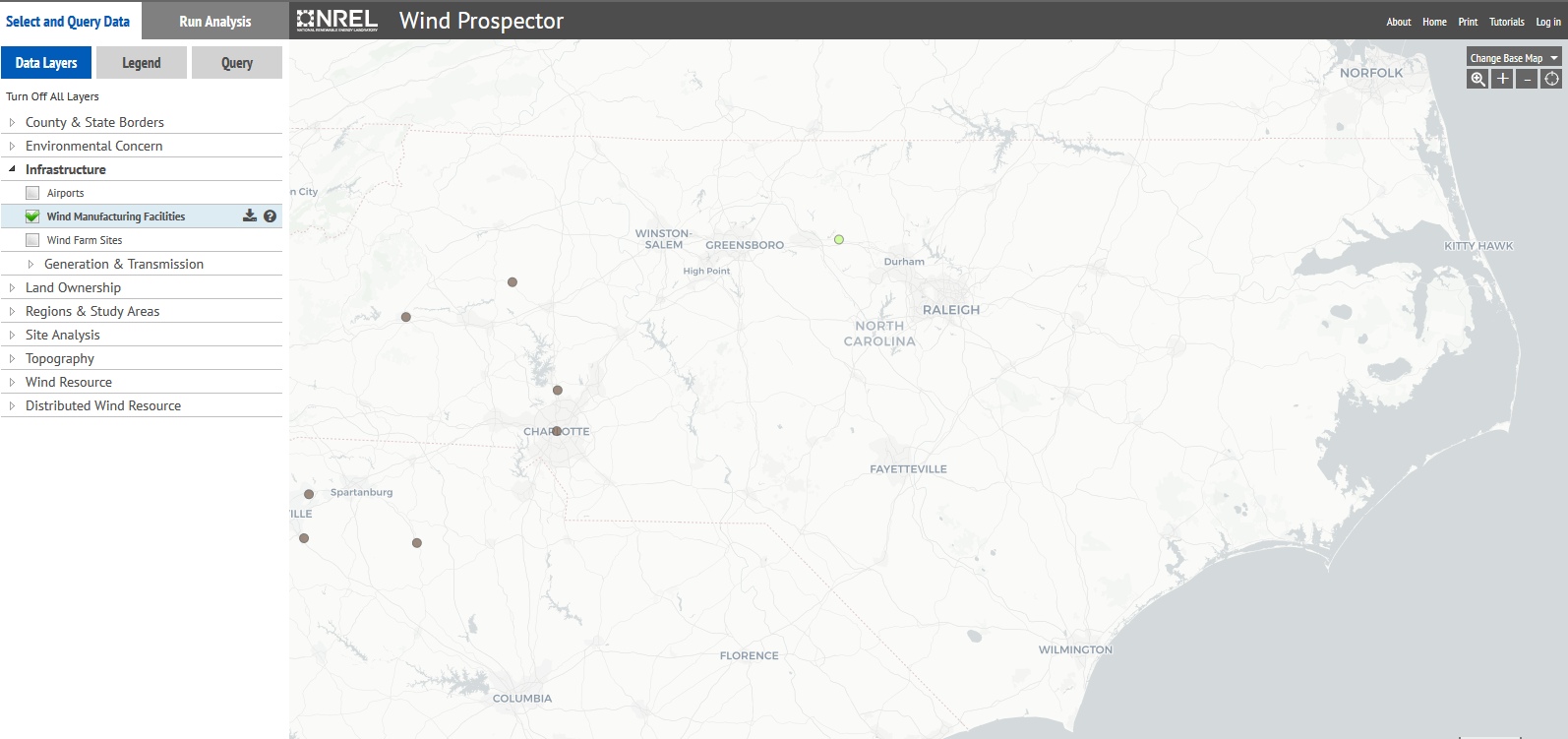
Task: Open help for Wind Manufacturing Facilities
Action: (x=270, y=216)
